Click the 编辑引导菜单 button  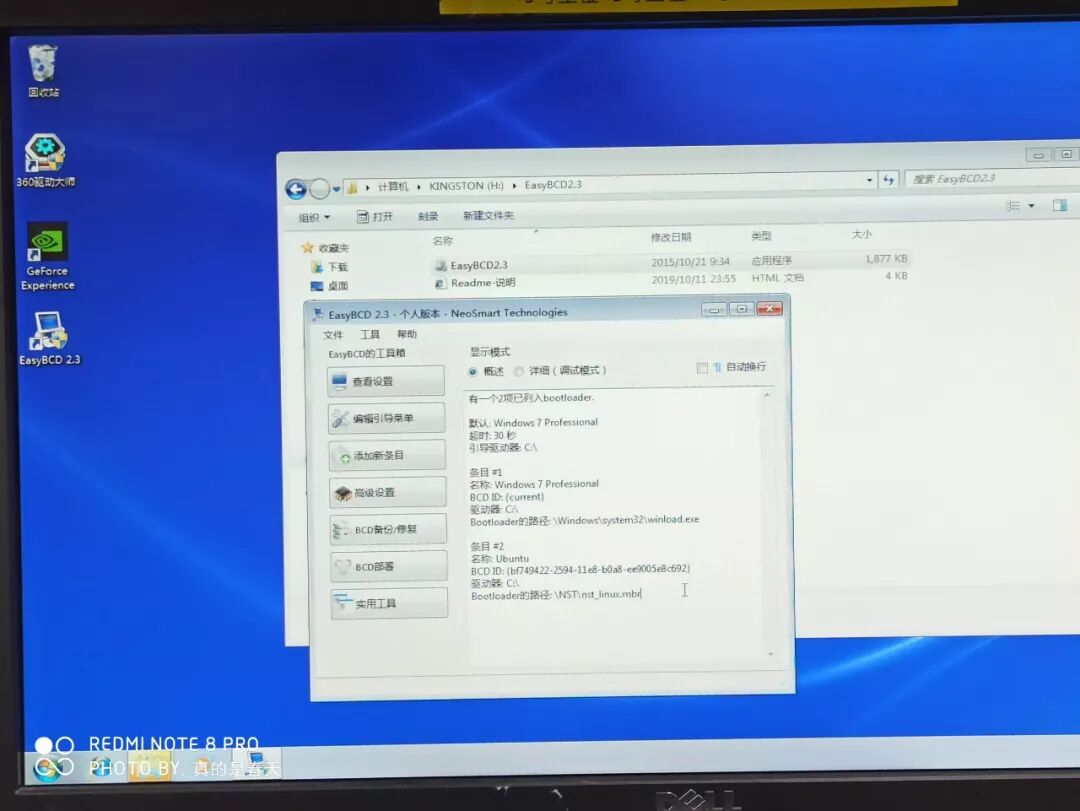coord(387,418)
